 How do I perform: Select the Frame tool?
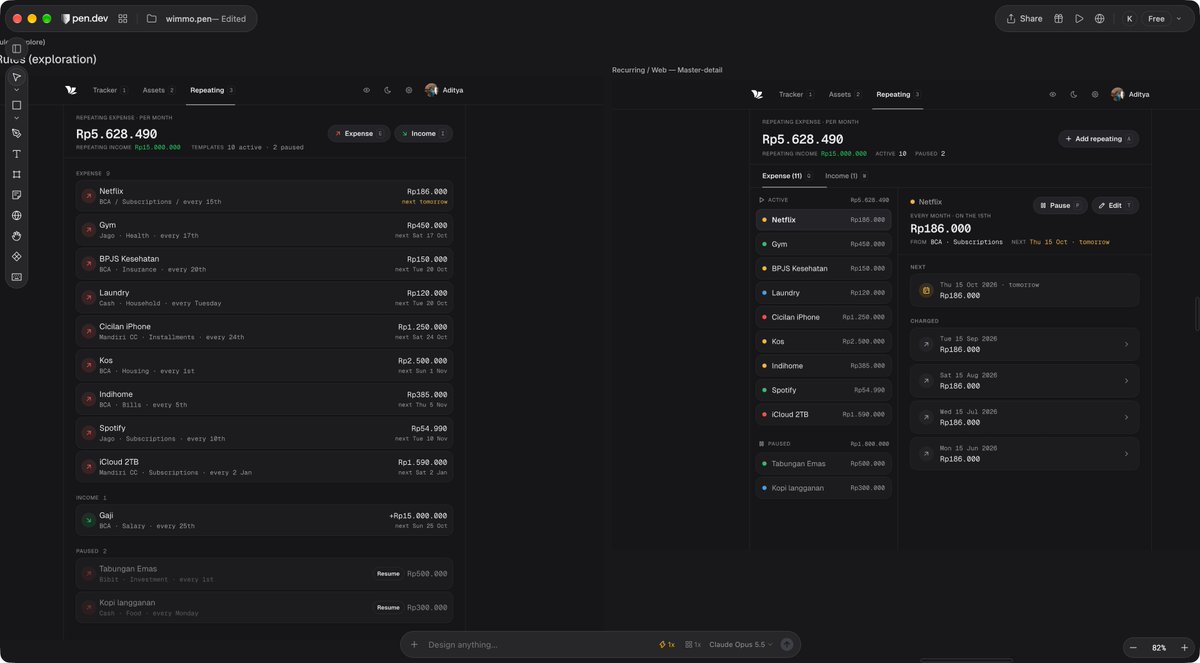pyautogui.click(x=17, y=174)
